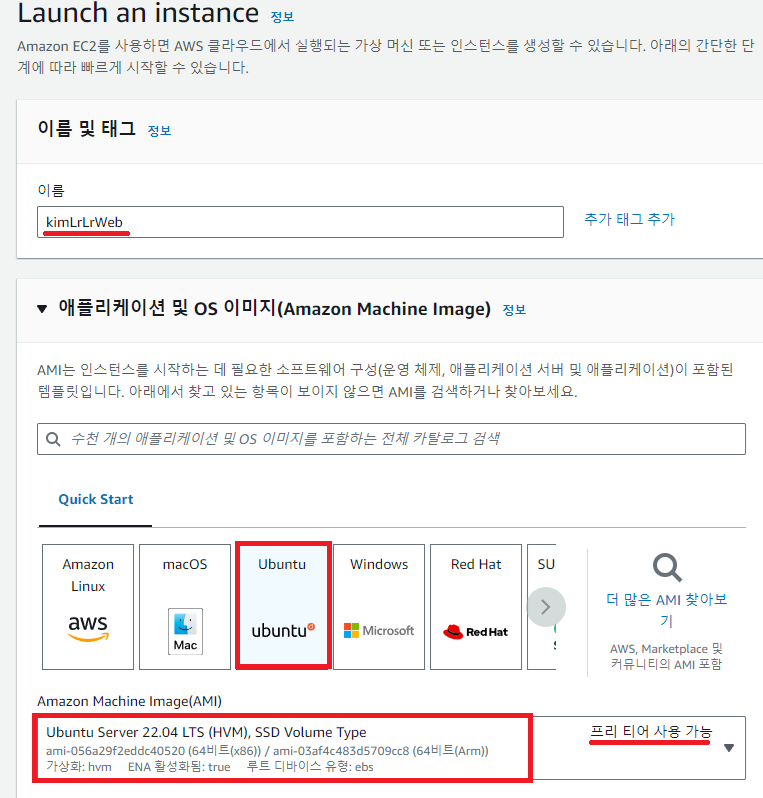Click the AMI catalog search field
The height and width of the screenshot is (798, 763).
(x=391, y=439)
